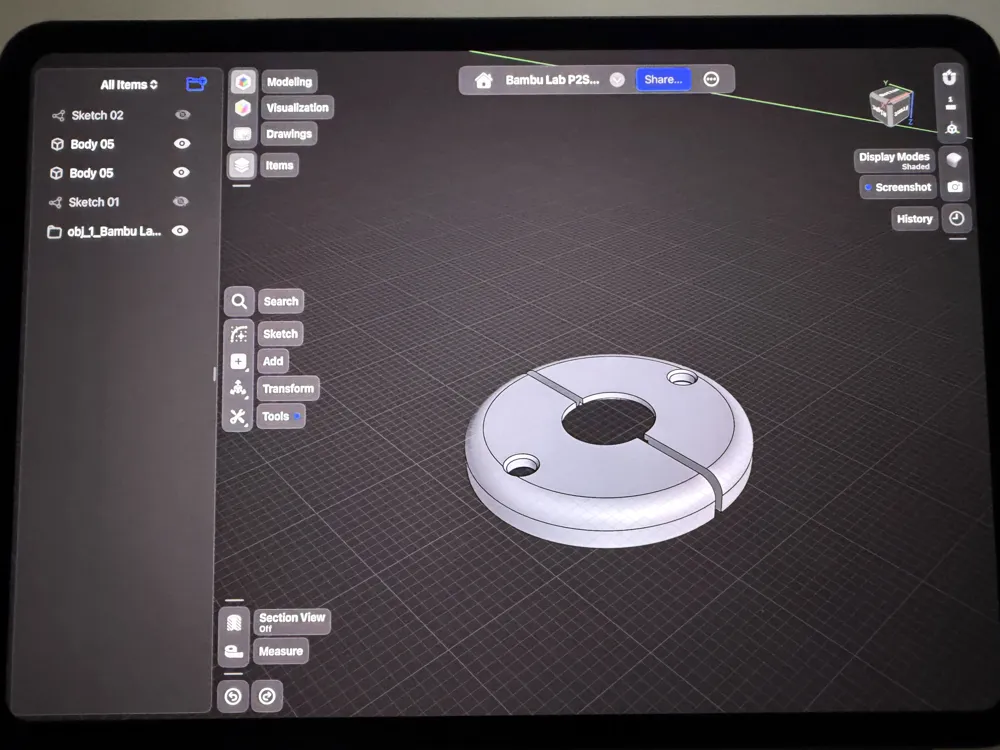The image size is (1000, 750).
Task: Open the History clock icon
Action: (x=956, y=219)
